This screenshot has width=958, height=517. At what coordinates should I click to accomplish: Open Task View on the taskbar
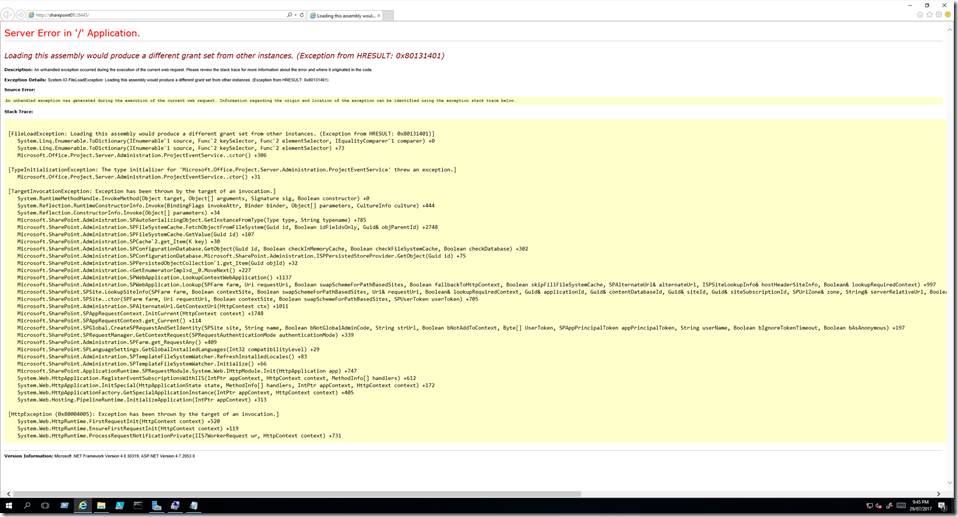[x=45, y=506]
